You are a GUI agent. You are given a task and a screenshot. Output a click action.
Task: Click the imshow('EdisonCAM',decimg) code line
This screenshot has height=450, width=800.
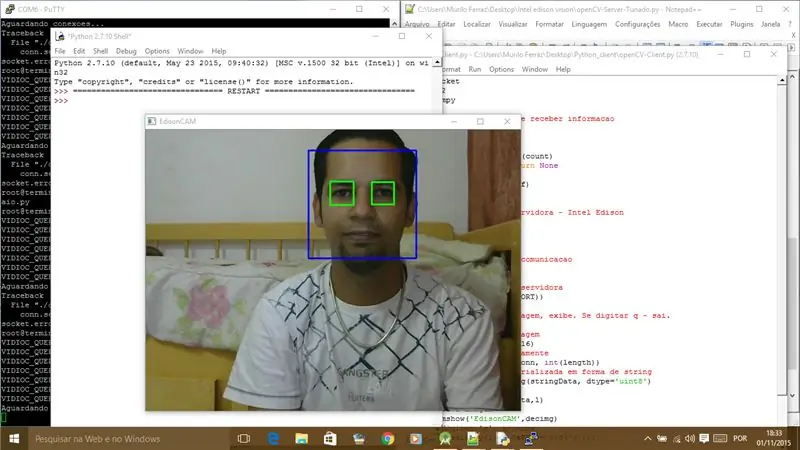point(500,418)
